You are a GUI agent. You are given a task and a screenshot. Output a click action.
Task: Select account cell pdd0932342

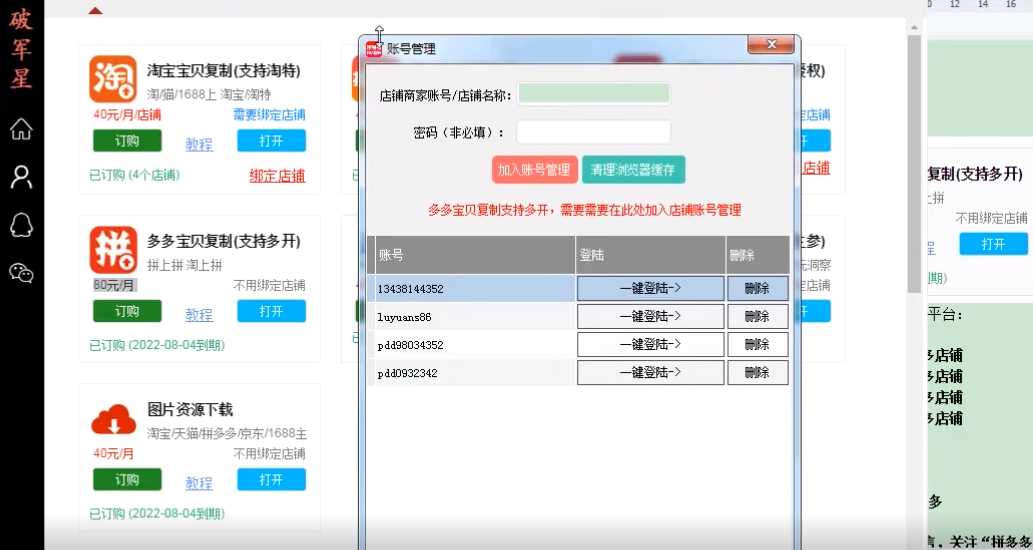(475, 373)
